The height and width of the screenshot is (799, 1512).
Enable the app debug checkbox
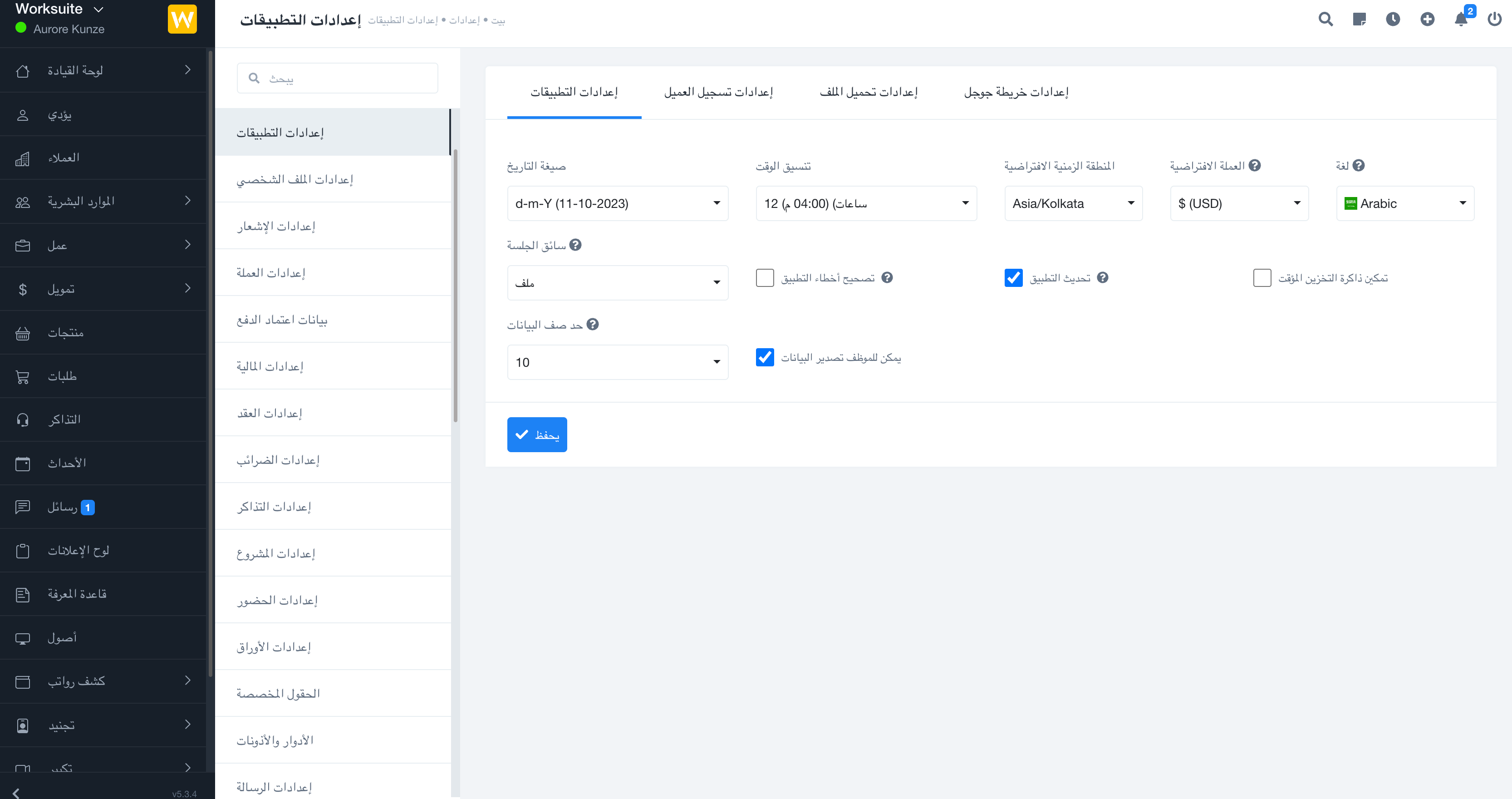point(765,278)
